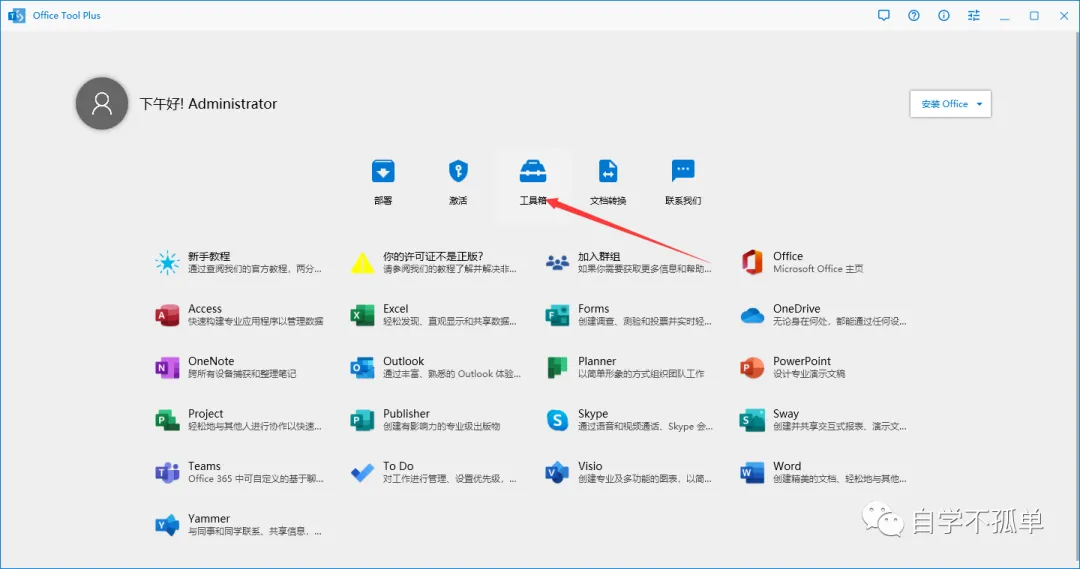Viewport: 1080px width, 569px height.
Task: Click the Skype app icon
Action: pos(557,420)
